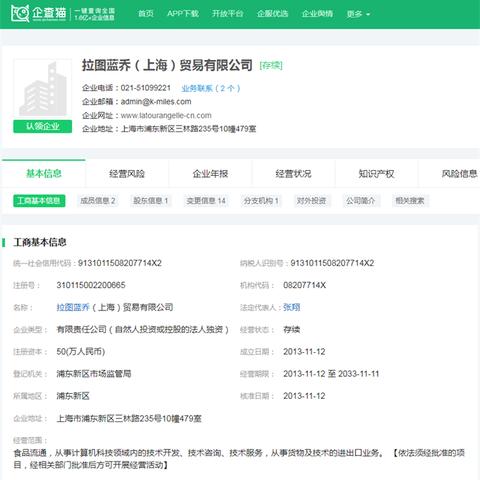Select 企服优选 in the header
The image size is (480, 480).
[x=272, y=14]
